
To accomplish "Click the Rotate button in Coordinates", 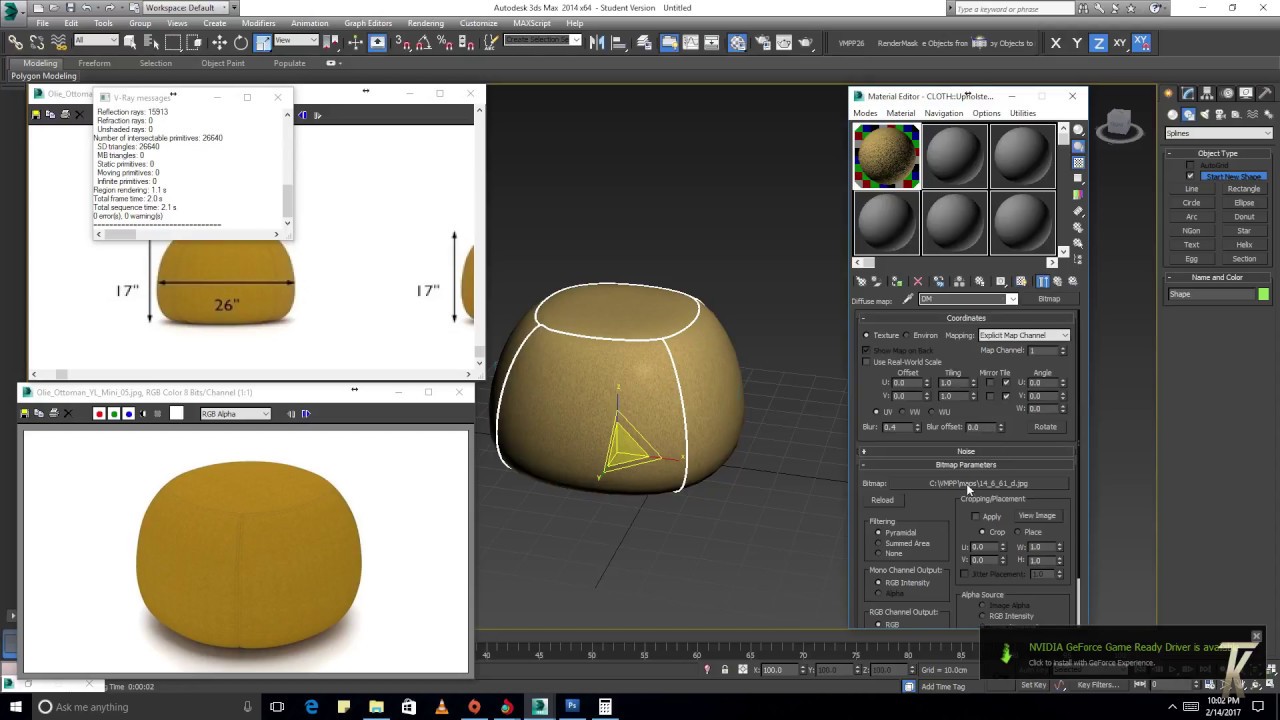I will click(x=1045, y=427).
